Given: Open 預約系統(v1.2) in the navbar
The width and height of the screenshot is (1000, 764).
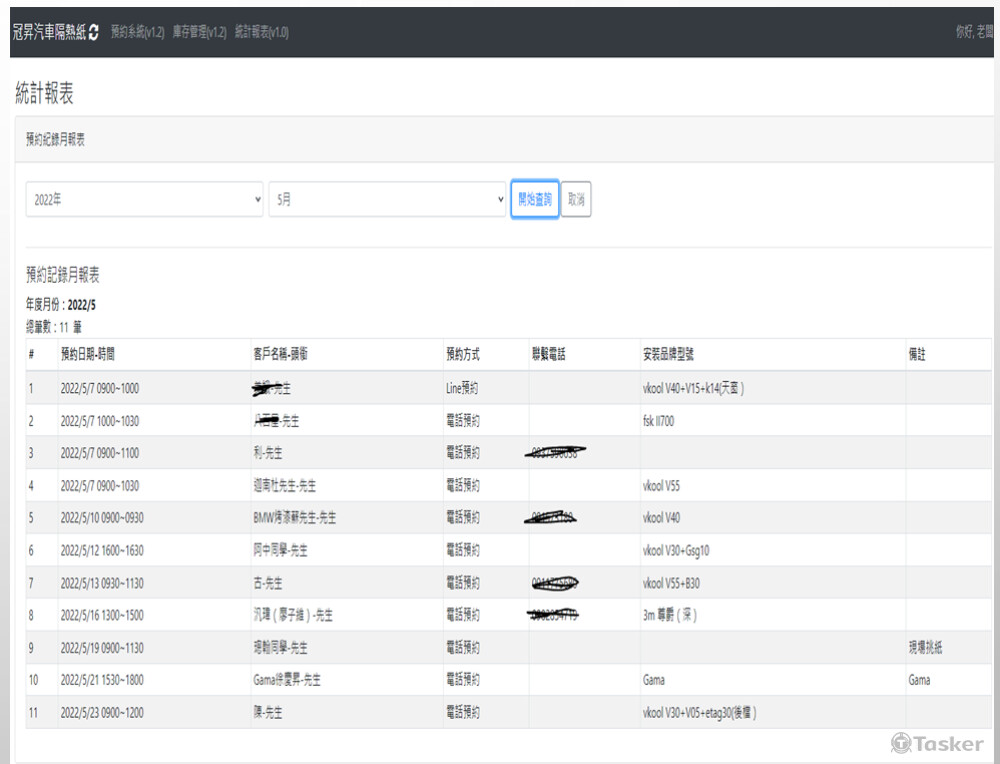Looking at the screenshot, I should pyautogui.click(x=137, y=32).
